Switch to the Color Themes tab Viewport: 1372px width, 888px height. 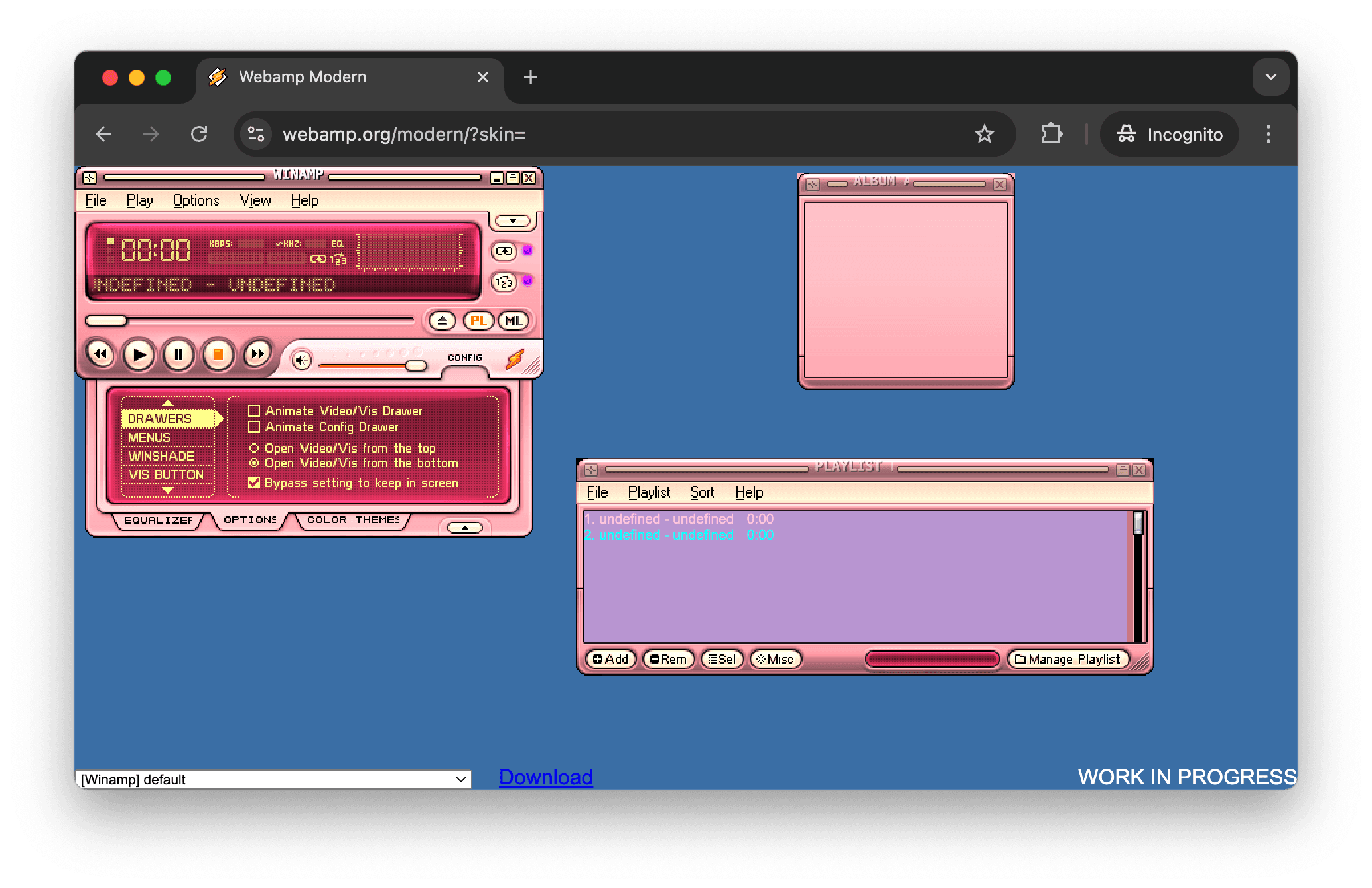tap(352, 519)
